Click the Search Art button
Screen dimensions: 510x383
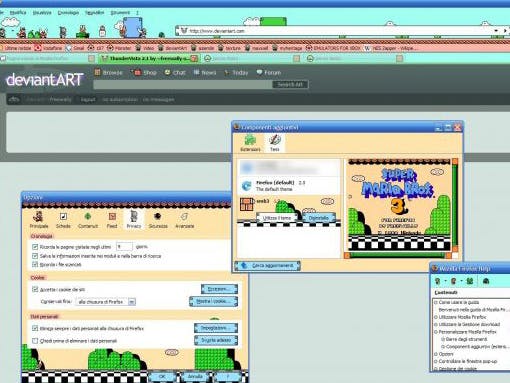point(290,84)
